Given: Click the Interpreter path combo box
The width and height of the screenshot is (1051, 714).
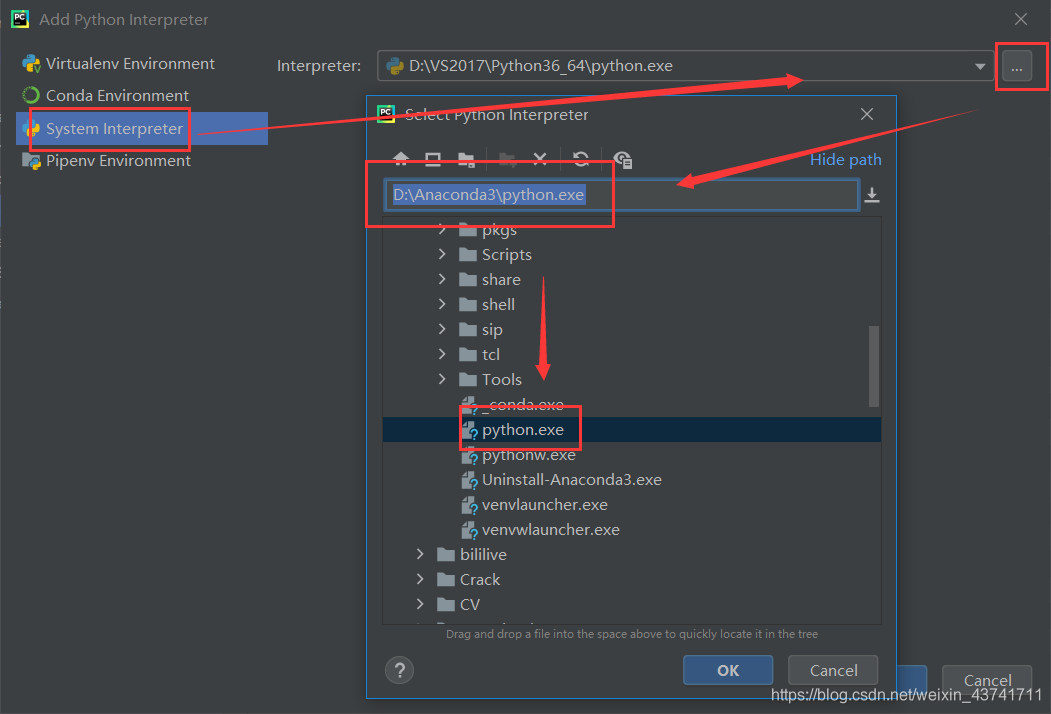Looking at the screenshot, I should tap(685, 66).
